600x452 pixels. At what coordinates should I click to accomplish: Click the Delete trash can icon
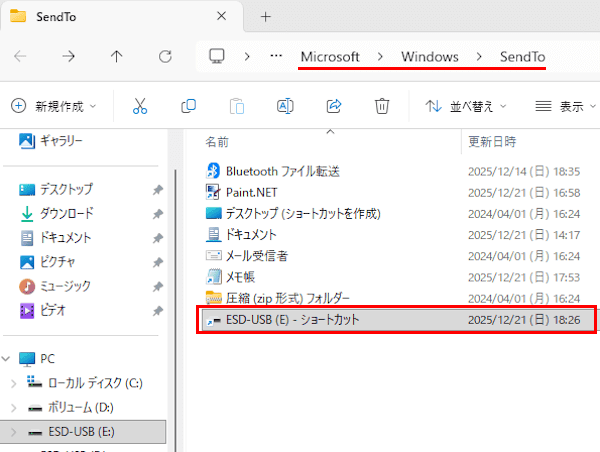(382, 106)
